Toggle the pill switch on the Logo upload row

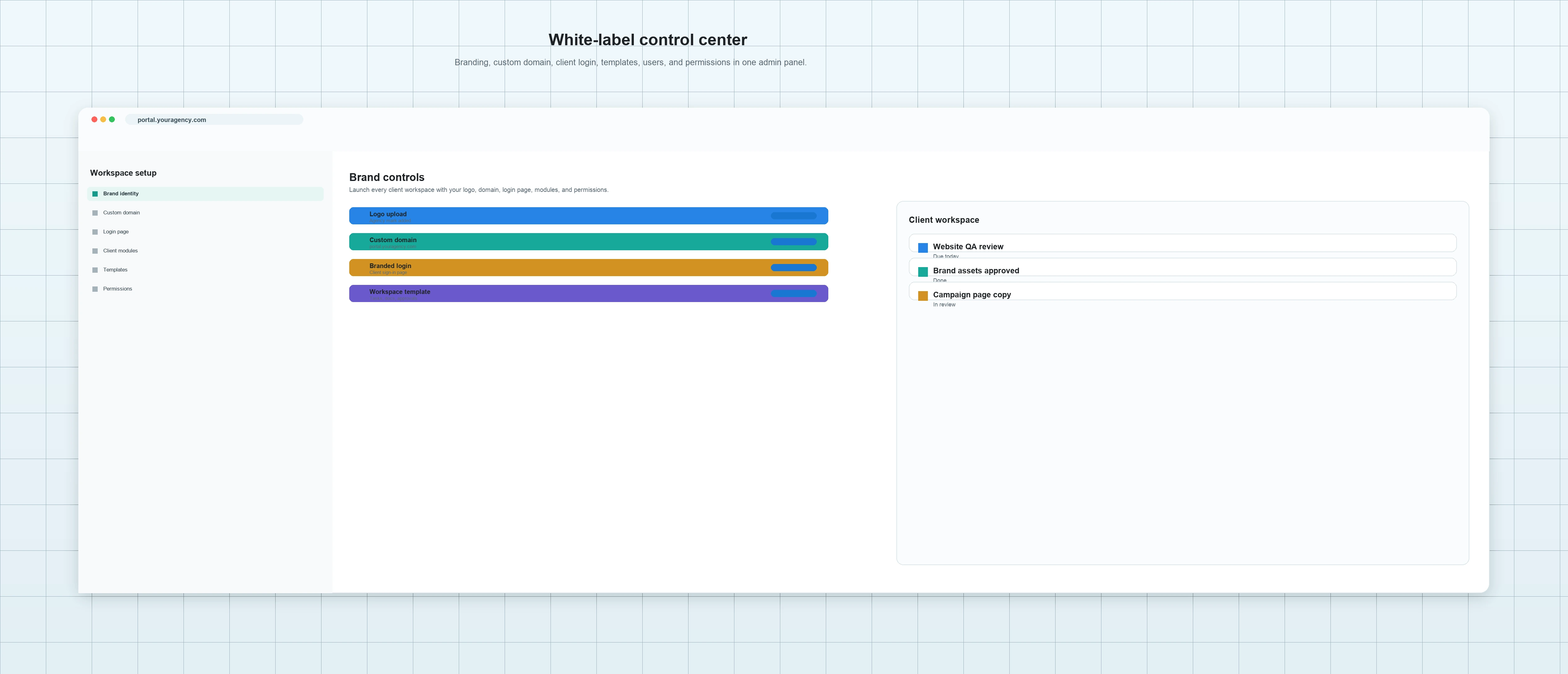[x=794, y=216]
